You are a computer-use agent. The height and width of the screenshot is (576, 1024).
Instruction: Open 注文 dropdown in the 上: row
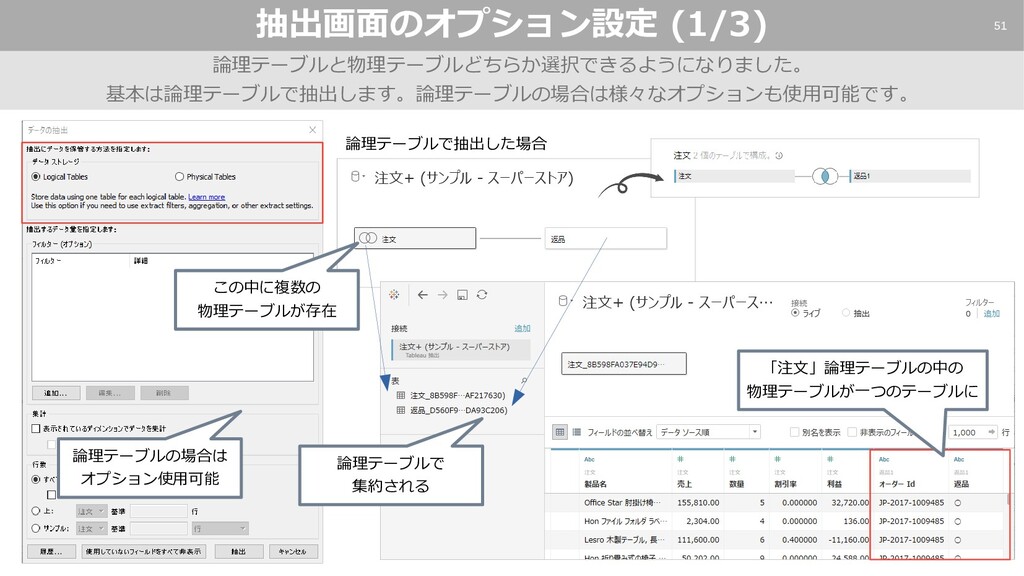point(91,511)
